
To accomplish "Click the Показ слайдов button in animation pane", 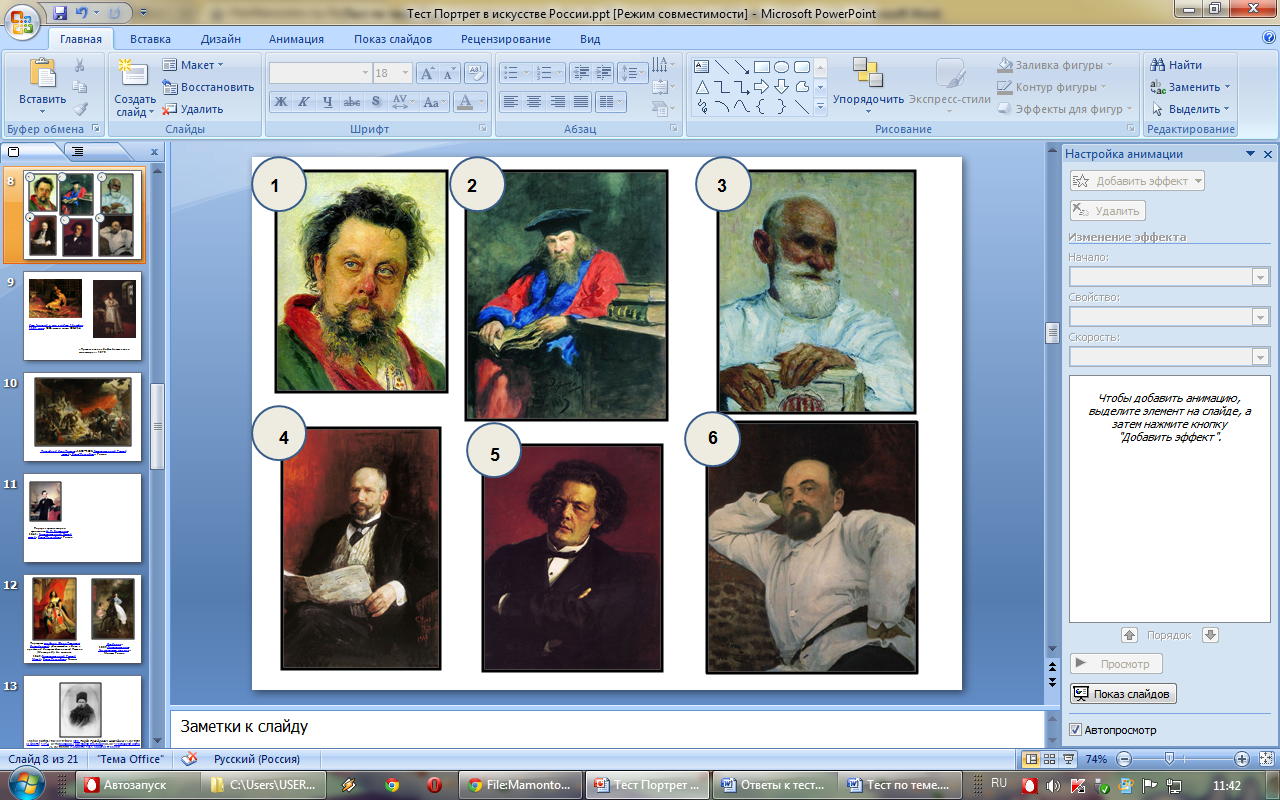I will pyautogui.click(x=1123, y=694).
